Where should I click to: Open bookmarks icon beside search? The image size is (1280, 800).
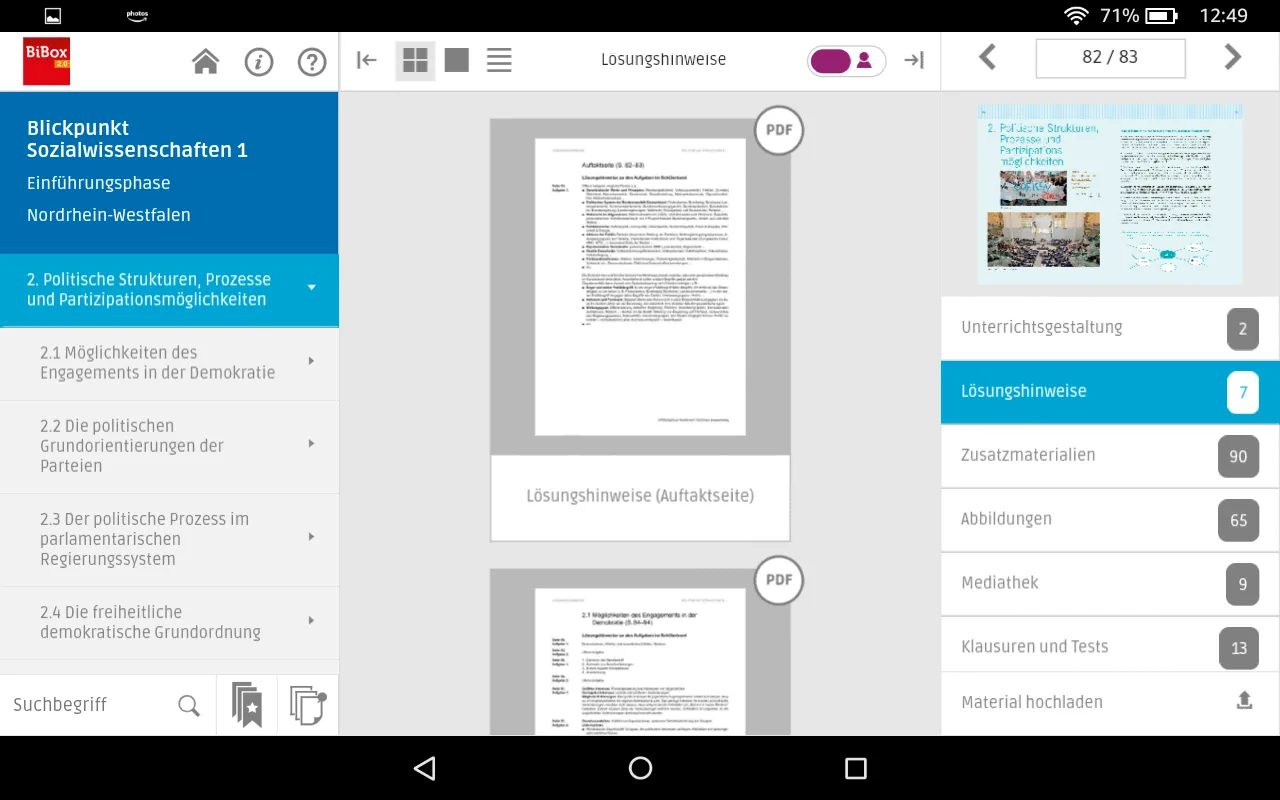pos(246,704)
